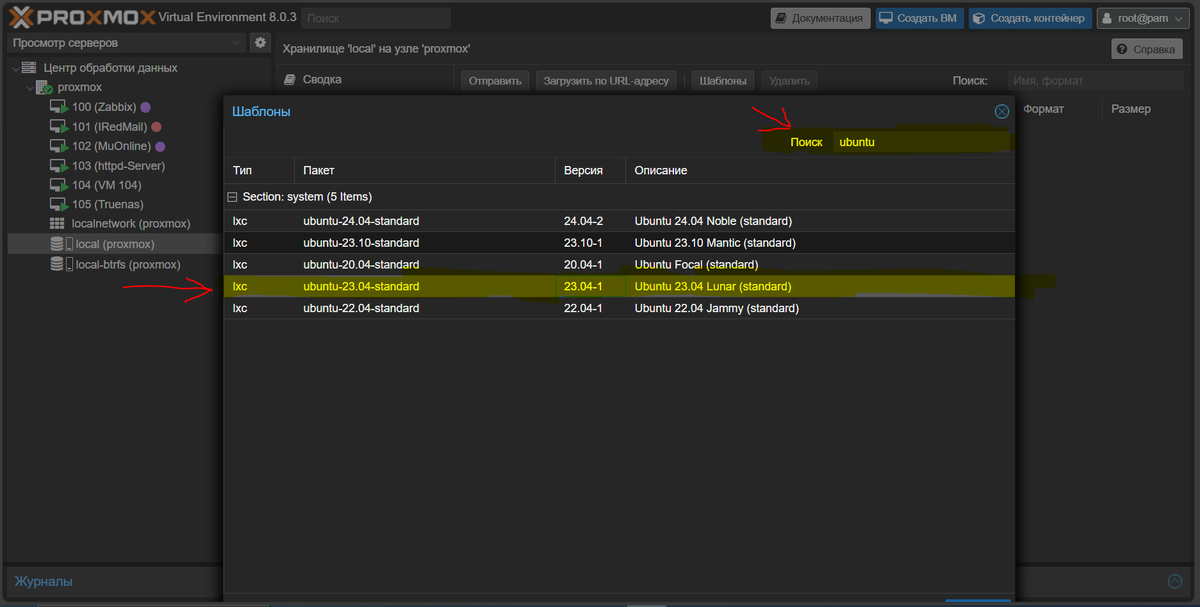1200x607 pixels.
Task: Open the root@pam user menu
Action: point(1145,18)
